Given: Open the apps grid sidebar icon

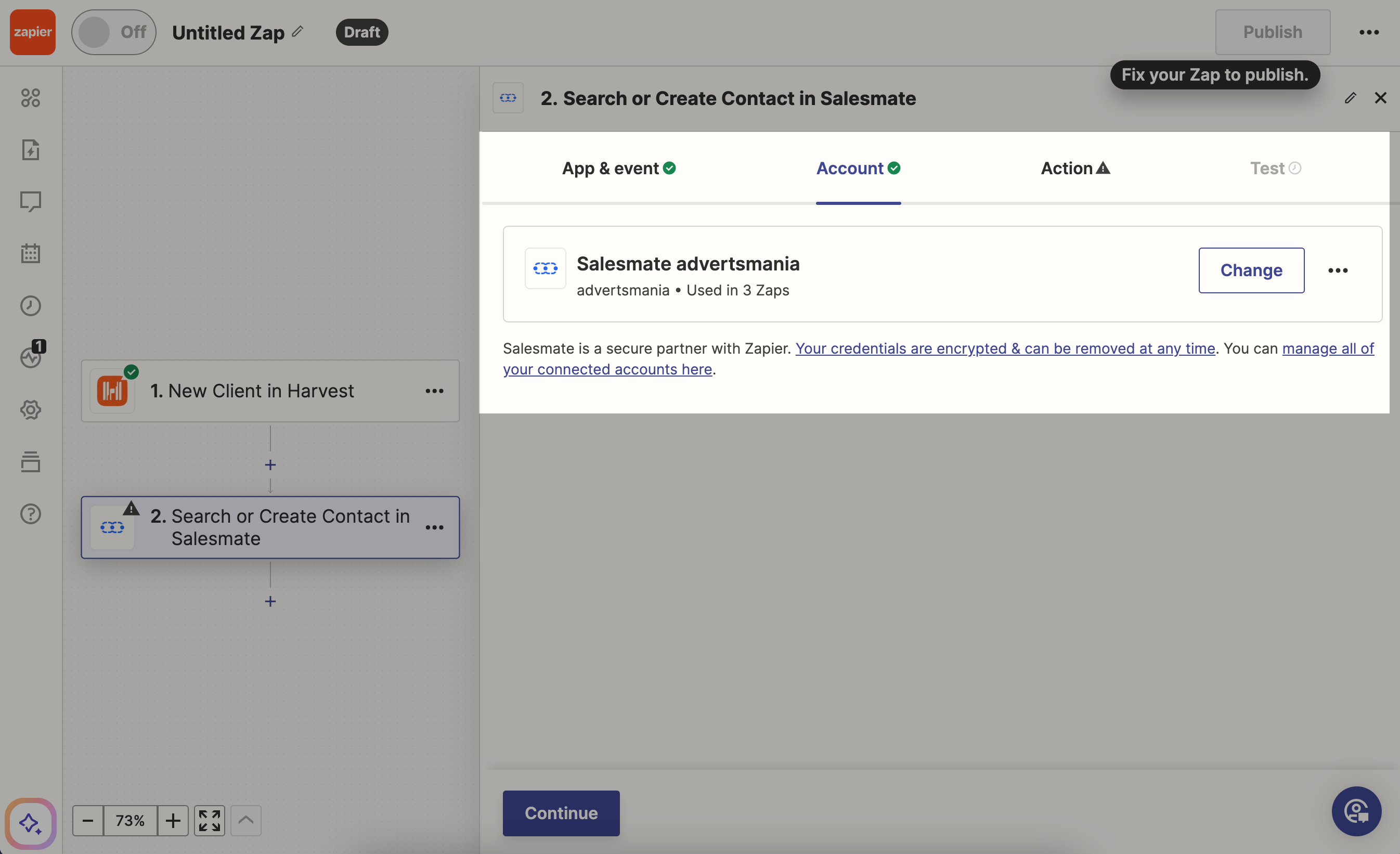Looking at the screenshot, I should pyautogui.click(x=31, y=98).
